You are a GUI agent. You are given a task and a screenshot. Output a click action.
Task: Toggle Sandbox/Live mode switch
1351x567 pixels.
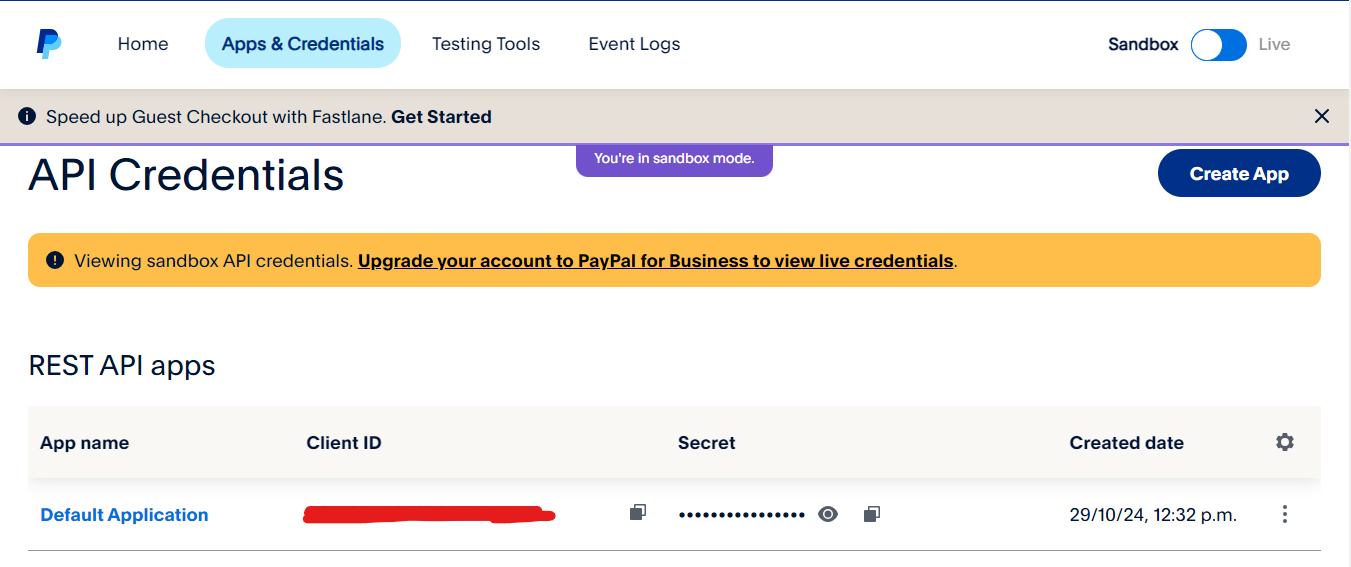[1218, 44]
